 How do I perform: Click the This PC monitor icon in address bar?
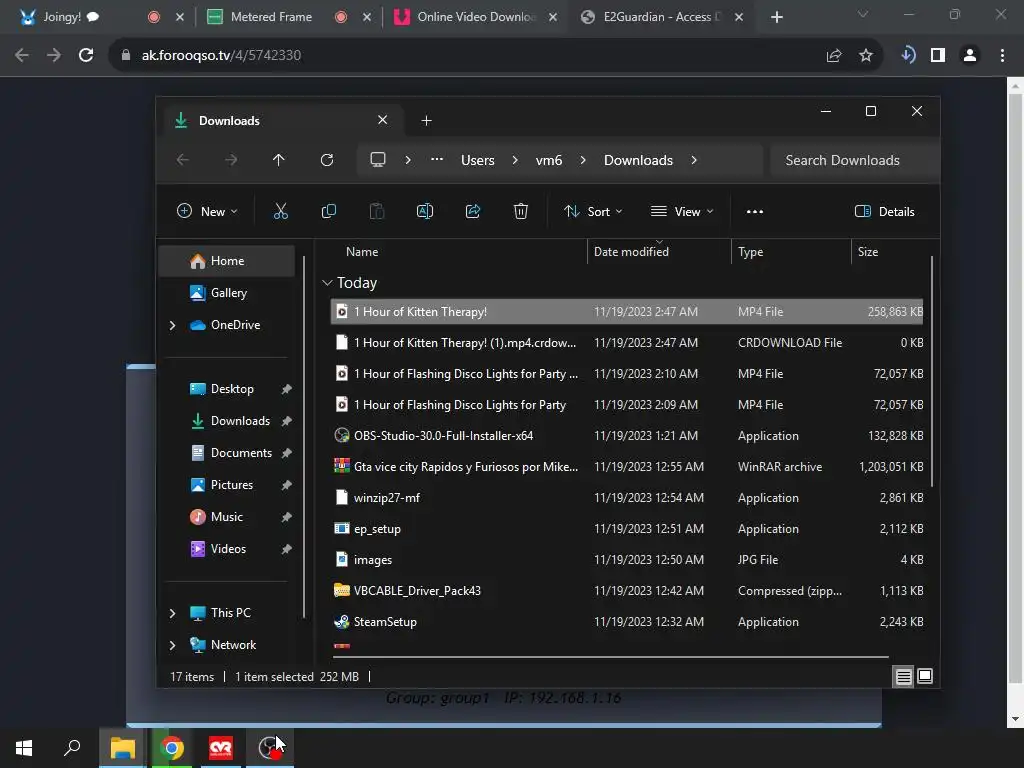pos(378,160)
